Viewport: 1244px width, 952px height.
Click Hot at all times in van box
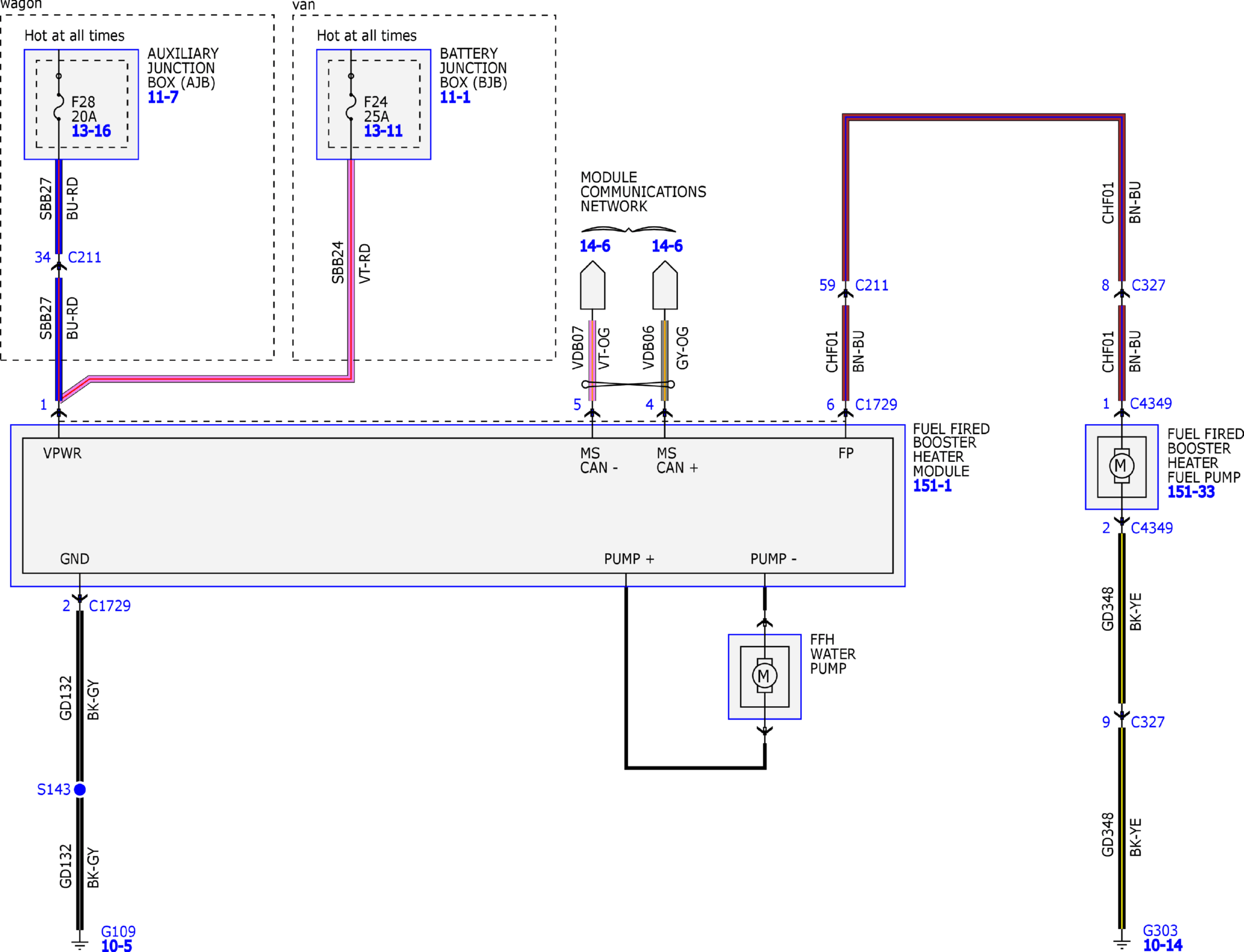367,36
